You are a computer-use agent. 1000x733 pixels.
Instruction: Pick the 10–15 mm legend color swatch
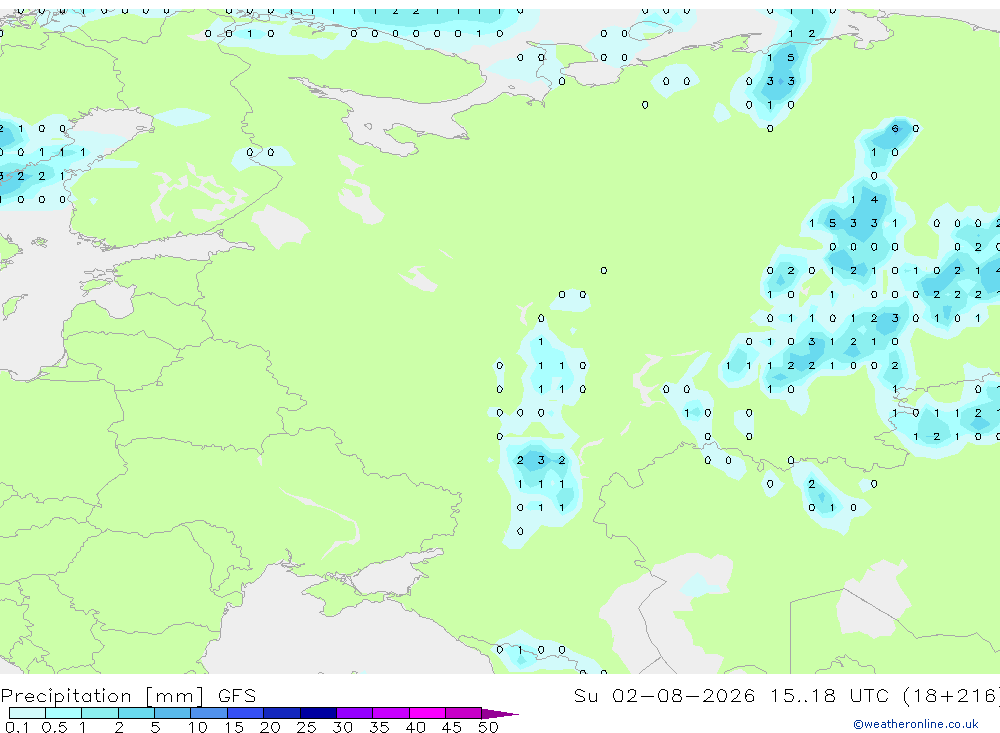(209, 713)
